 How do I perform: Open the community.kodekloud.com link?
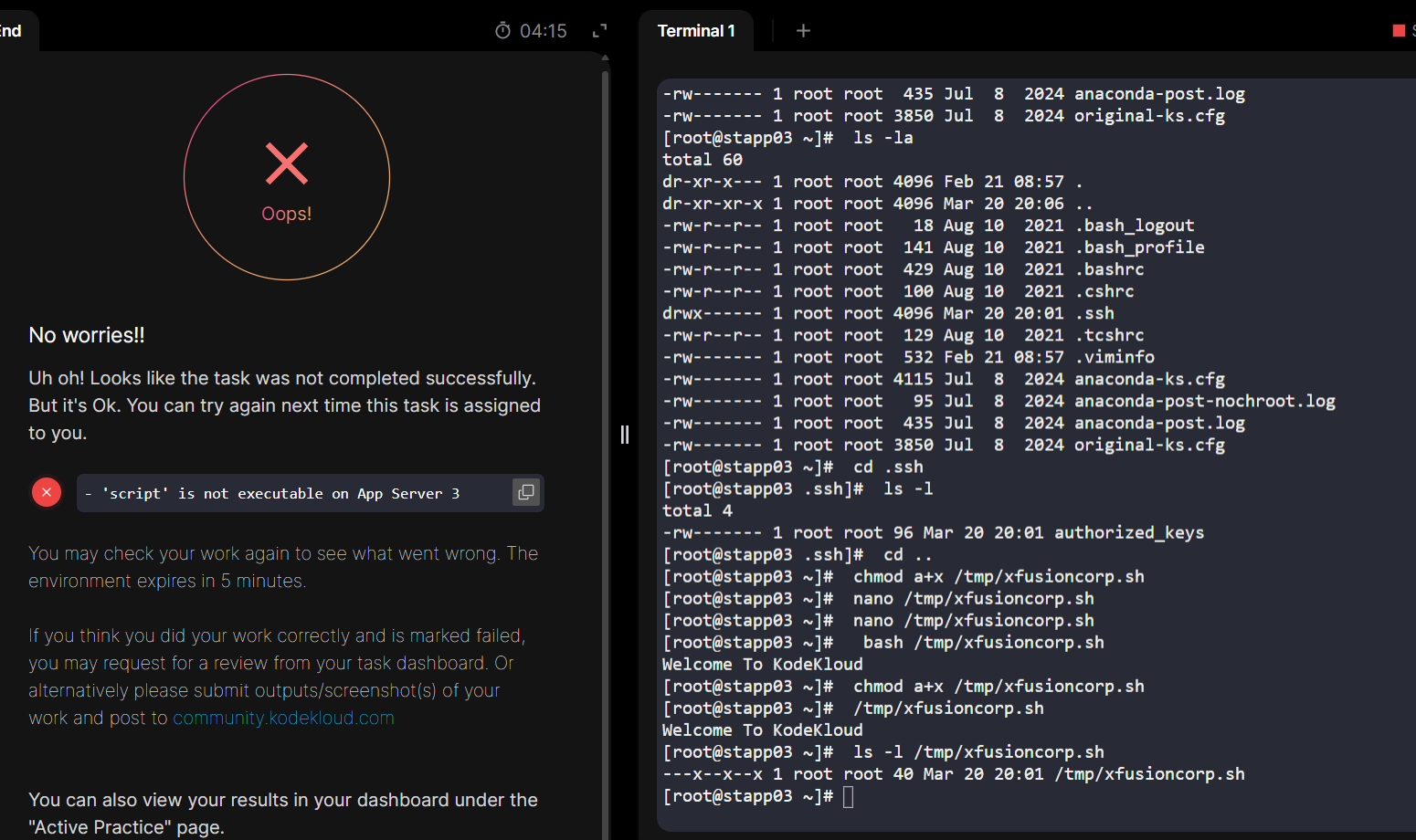[283, 718]
